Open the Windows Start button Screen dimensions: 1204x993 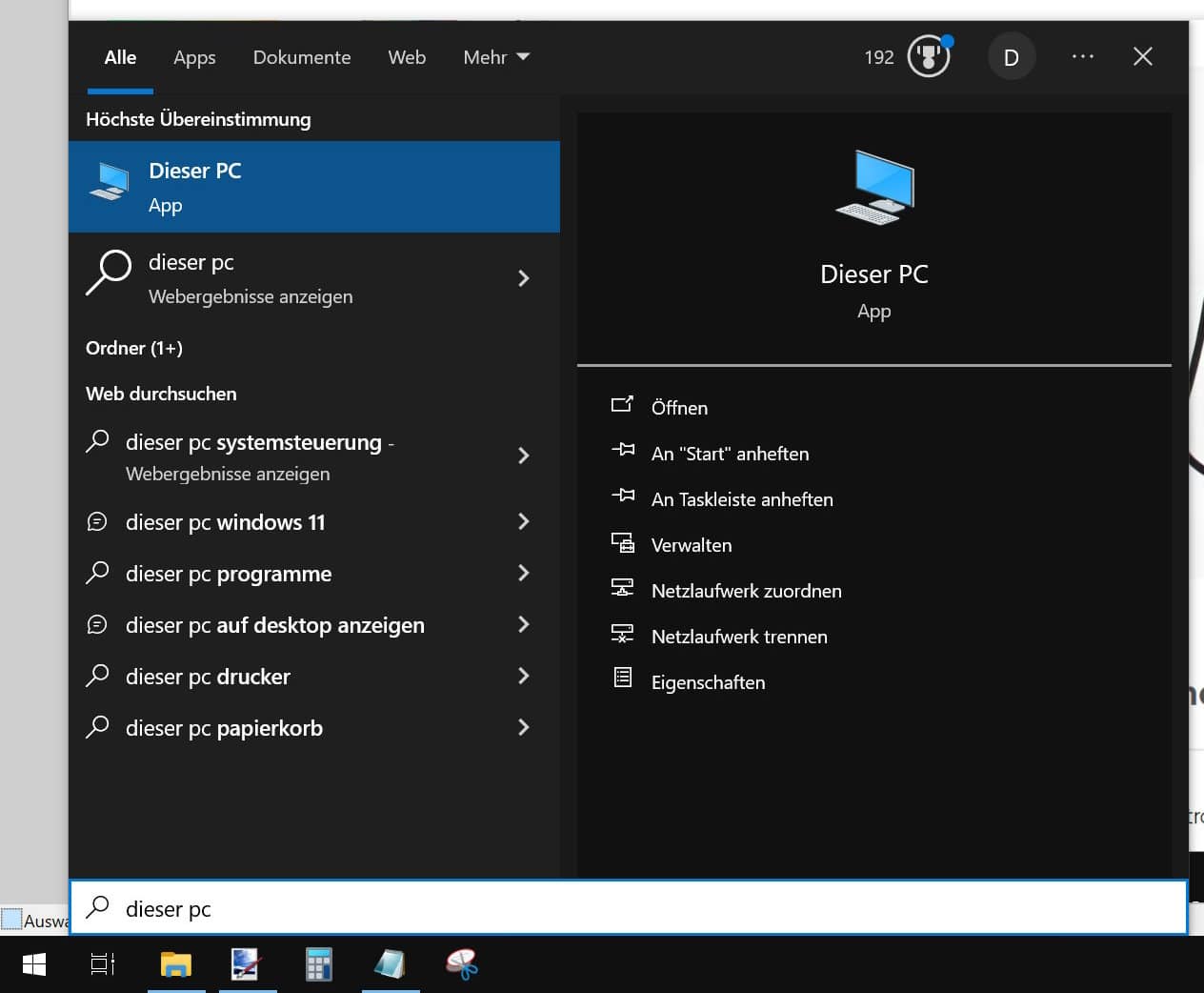(x=34, y=964)
